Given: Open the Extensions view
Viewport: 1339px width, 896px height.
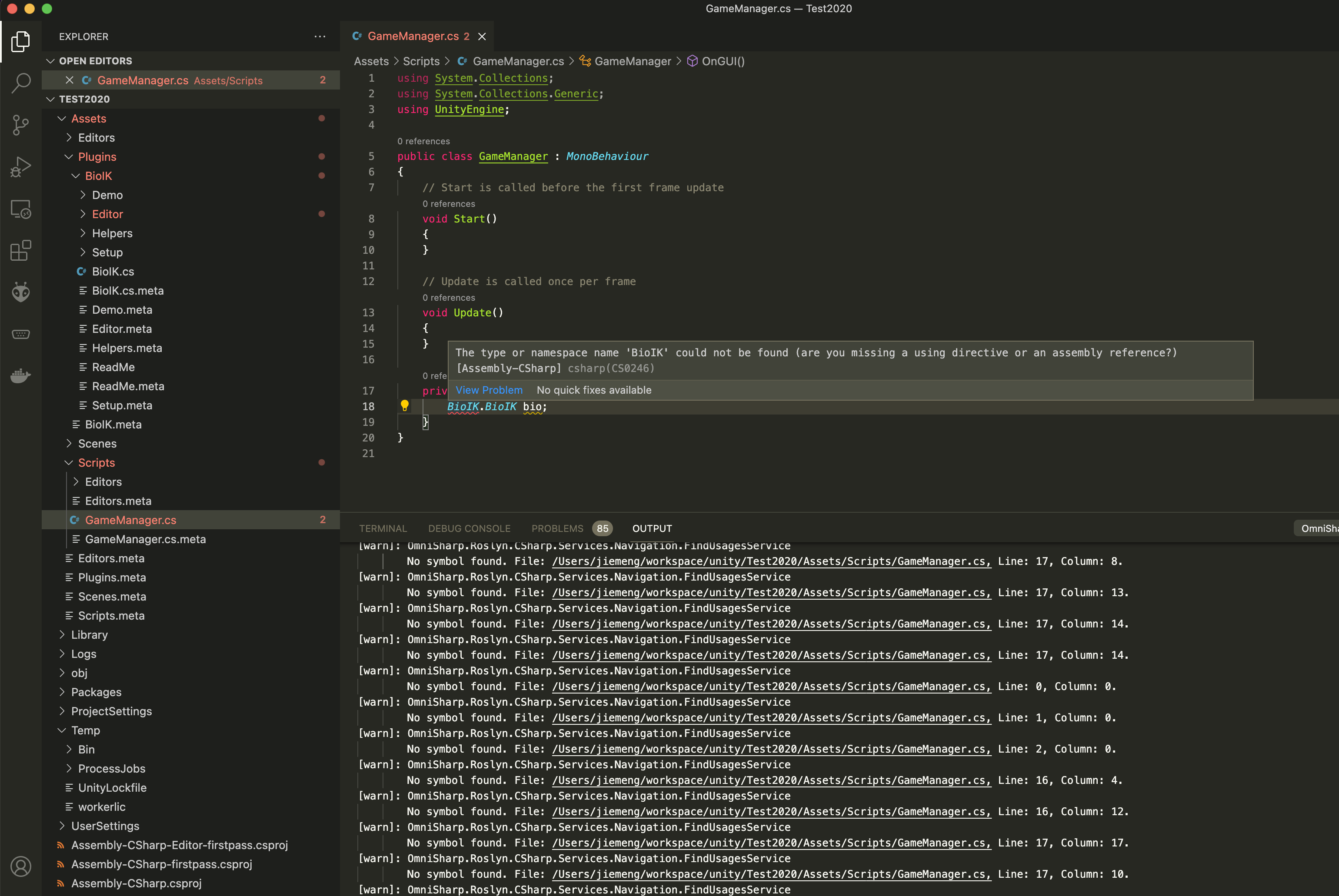Looking at the screenshot, I should [20, 251].
